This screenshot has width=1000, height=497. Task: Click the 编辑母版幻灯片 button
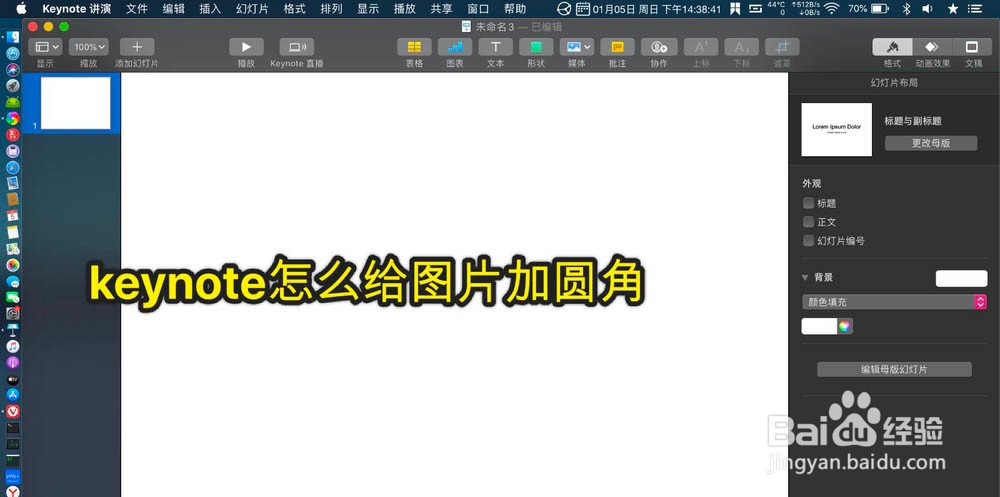pyautogui.click(x=894, y=369)
